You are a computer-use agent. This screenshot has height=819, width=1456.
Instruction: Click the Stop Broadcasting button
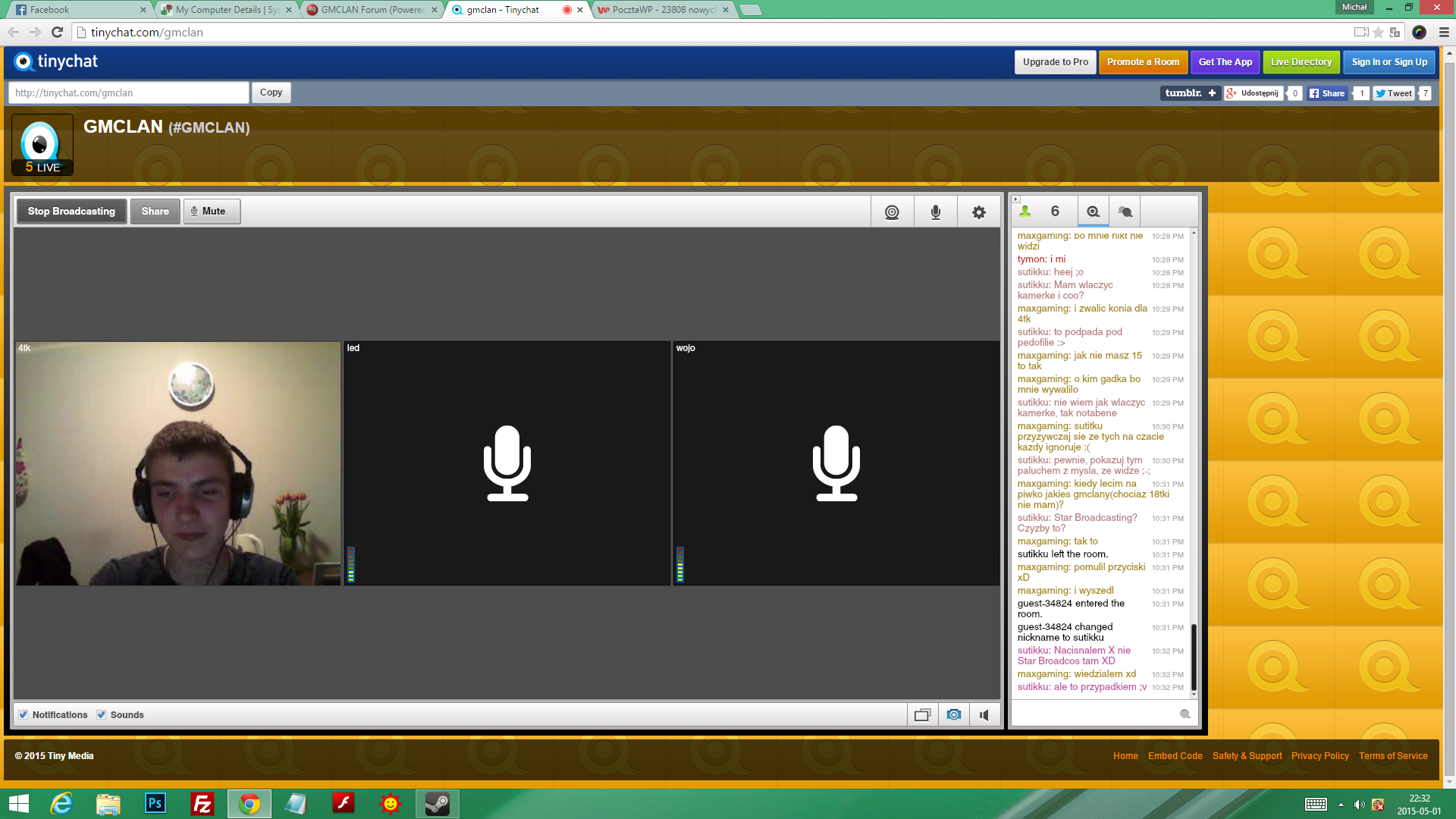tap(71, 212)
